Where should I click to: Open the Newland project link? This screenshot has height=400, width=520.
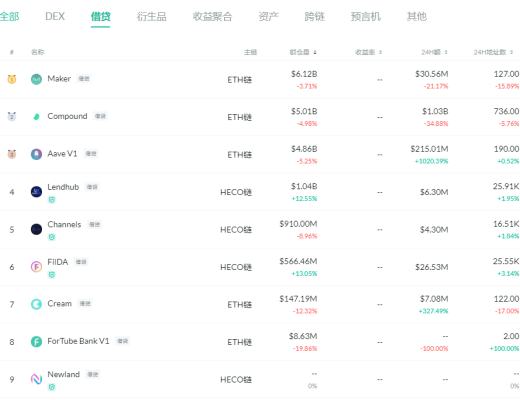click(64, 374)
